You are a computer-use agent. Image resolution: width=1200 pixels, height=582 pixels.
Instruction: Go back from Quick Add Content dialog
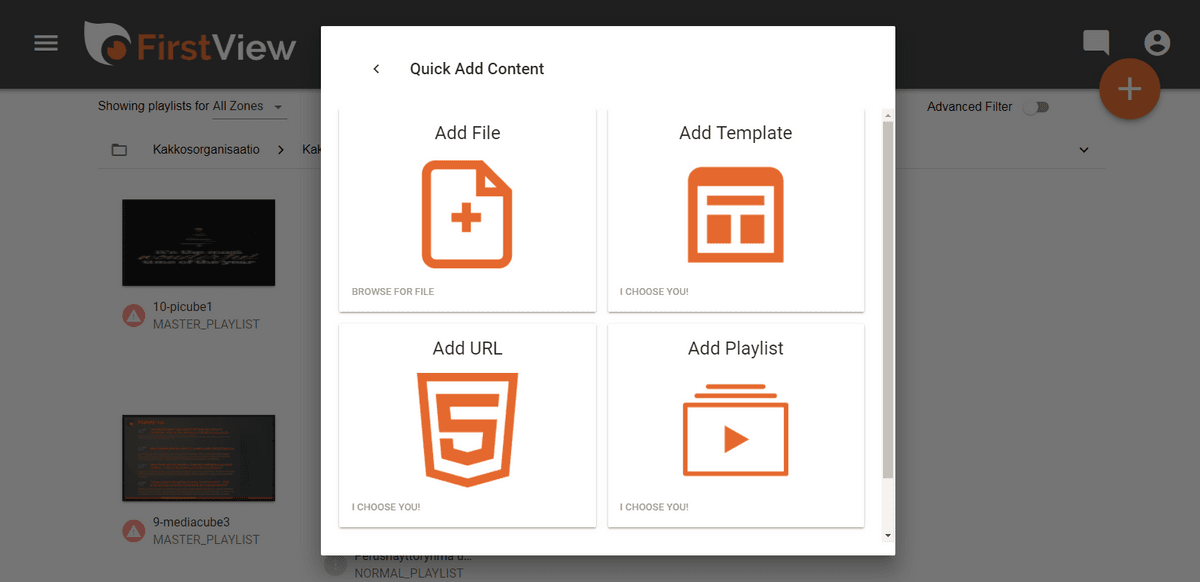[x=376, y=69]
